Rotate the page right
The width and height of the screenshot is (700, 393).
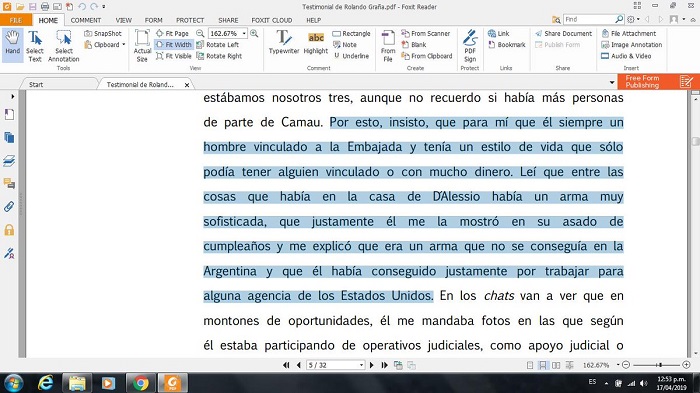(x=219, y=56)
